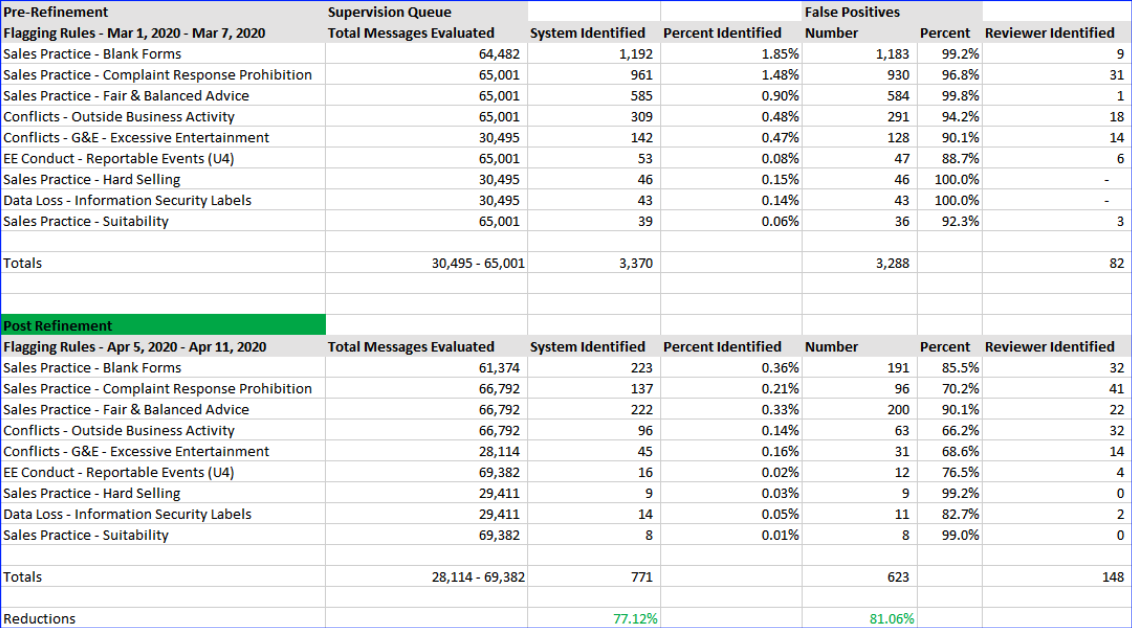The height and width of the screenshot is (628, 1132).
Task: Select the '0.36%' percent identified cell
Action: point(731,368)
